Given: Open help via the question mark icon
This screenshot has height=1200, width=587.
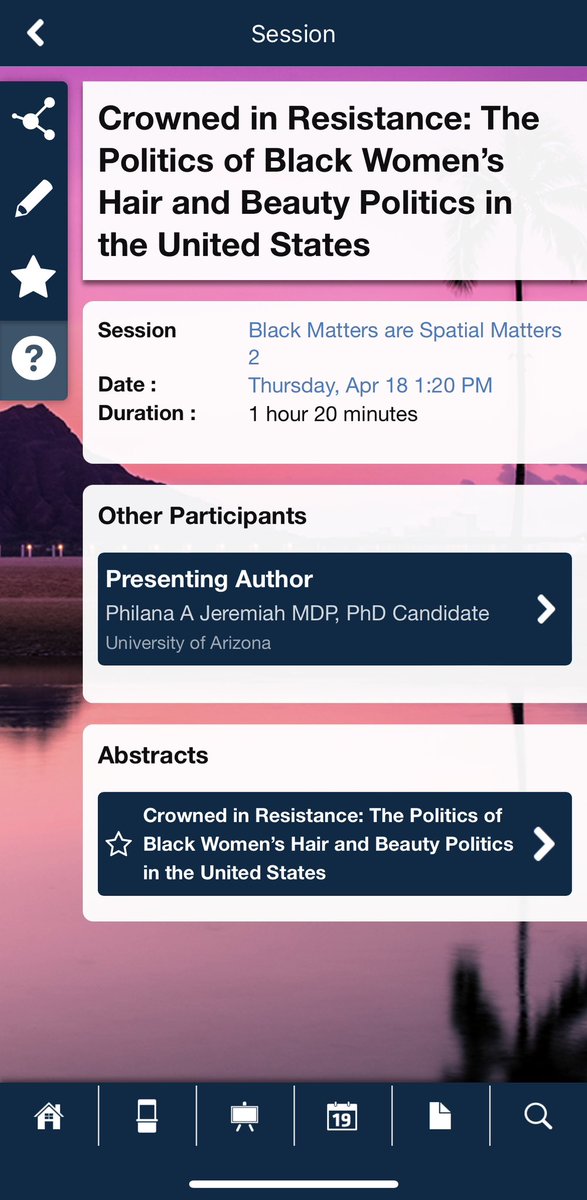Looking at the screenshot, I should tap(33, 358).
